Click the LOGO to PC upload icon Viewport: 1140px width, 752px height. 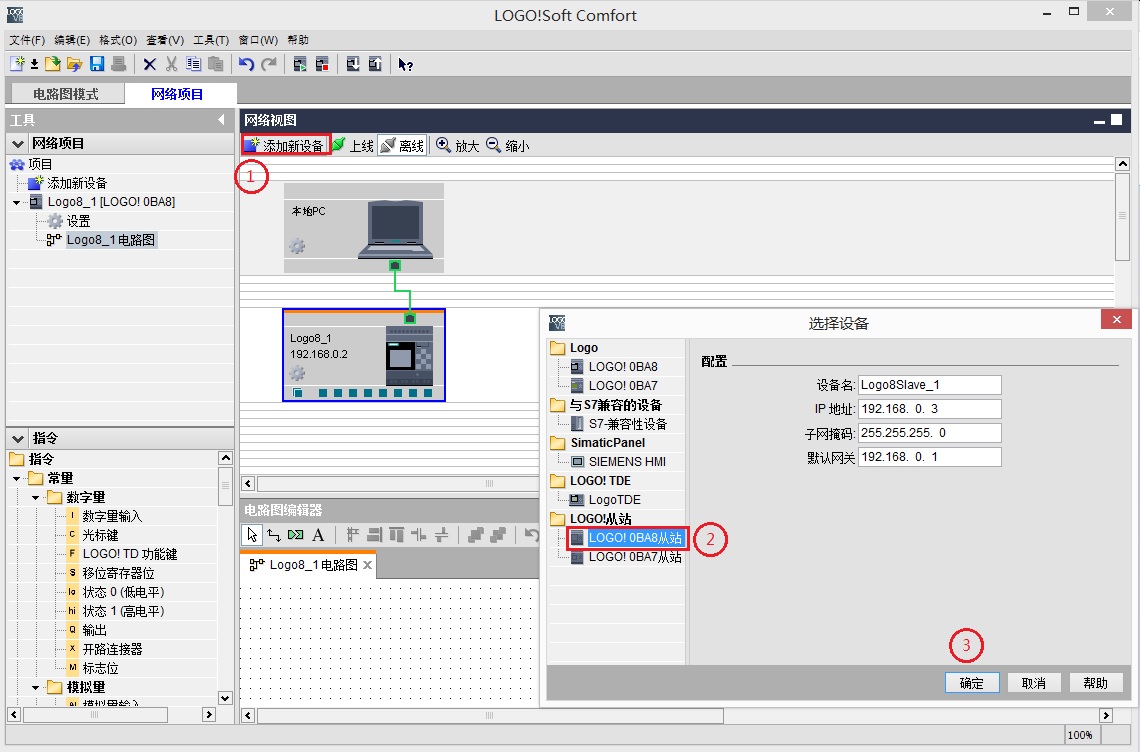(375, 64)
